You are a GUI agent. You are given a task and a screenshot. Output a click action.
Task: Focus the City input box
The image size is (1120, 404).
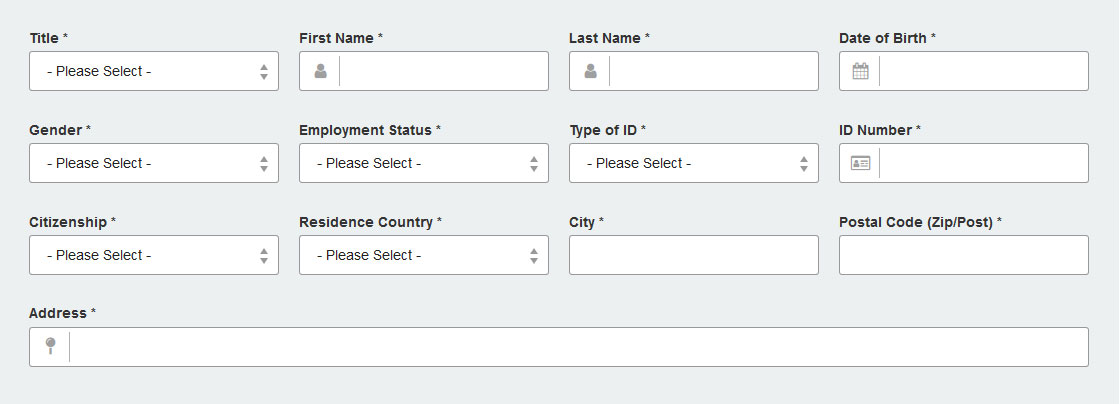694,255
